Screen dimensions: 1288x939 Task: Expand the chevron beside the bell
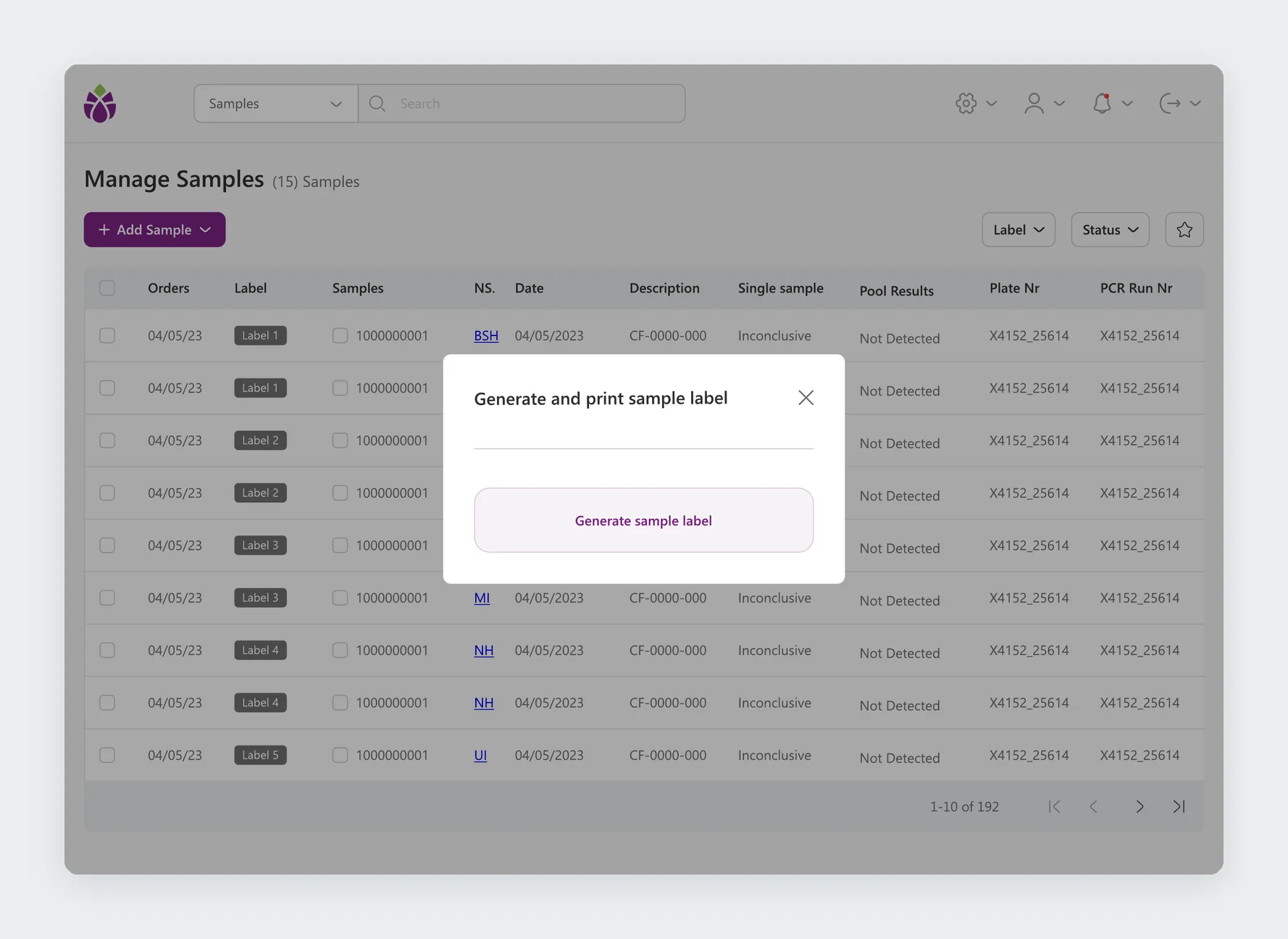tap(1127, 104)
